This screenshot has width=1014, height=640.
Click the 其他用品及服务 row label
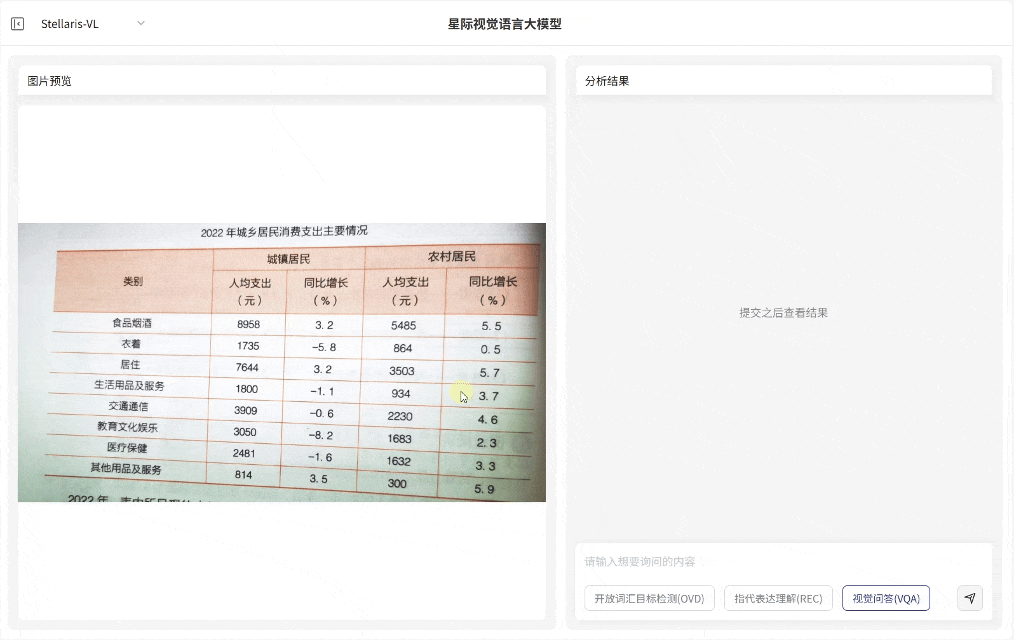[125, 468]
